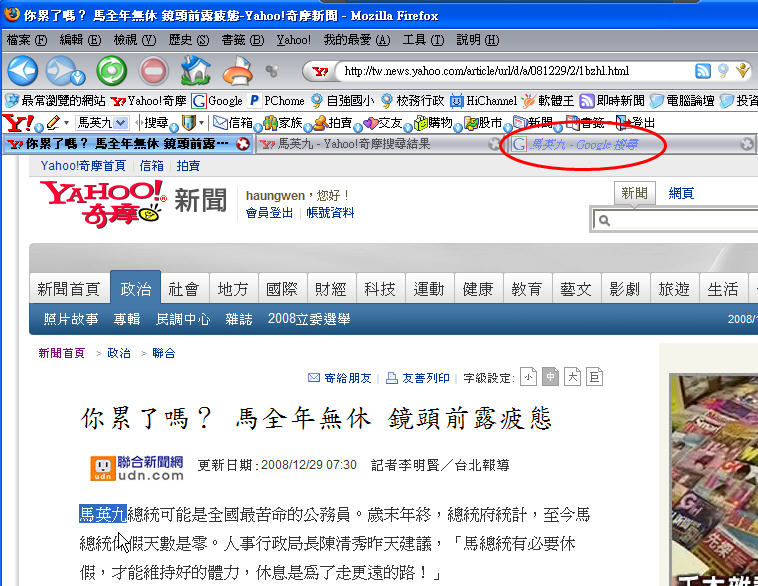The height and width of the screenshot is (586, 758).
Task: Open 信箱 mail on the Yahoo toolbar
Action: 233,123
